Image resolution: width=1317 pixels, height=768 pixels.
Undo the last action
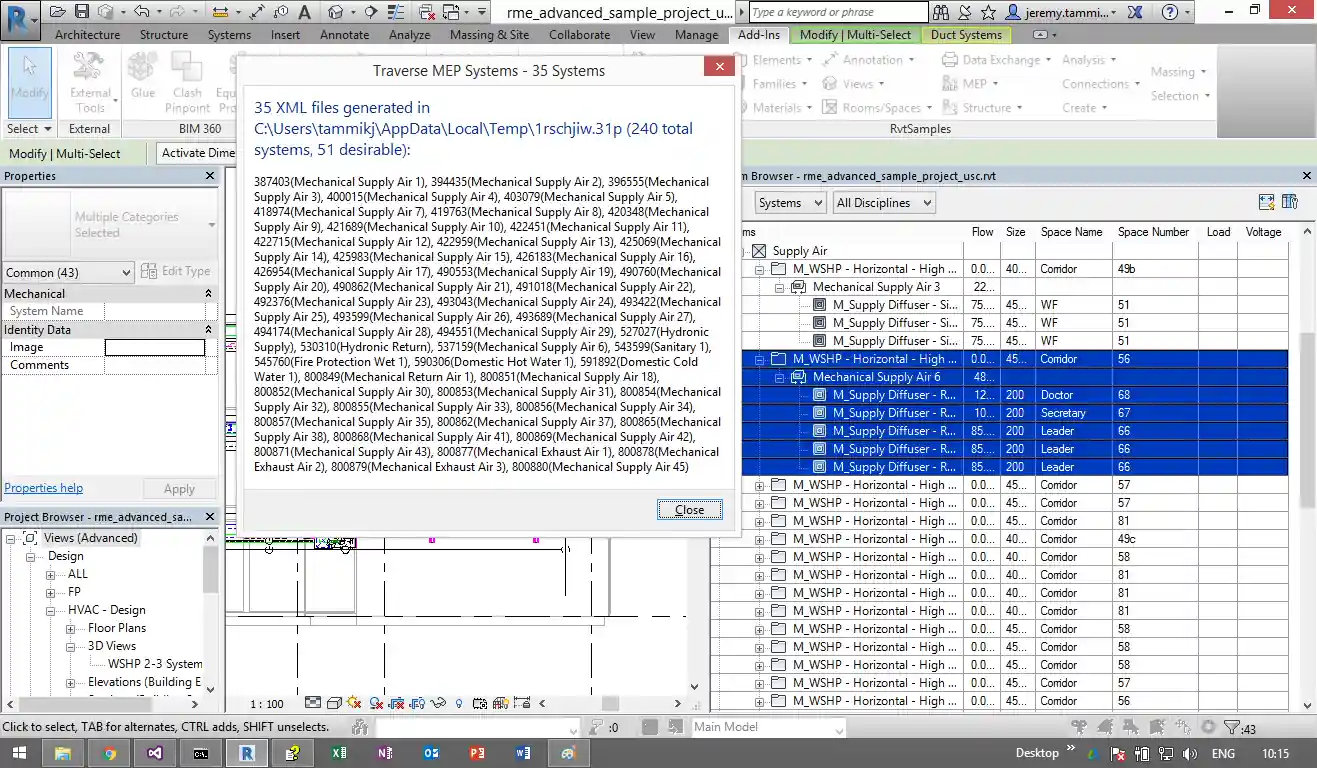[142, 12]
